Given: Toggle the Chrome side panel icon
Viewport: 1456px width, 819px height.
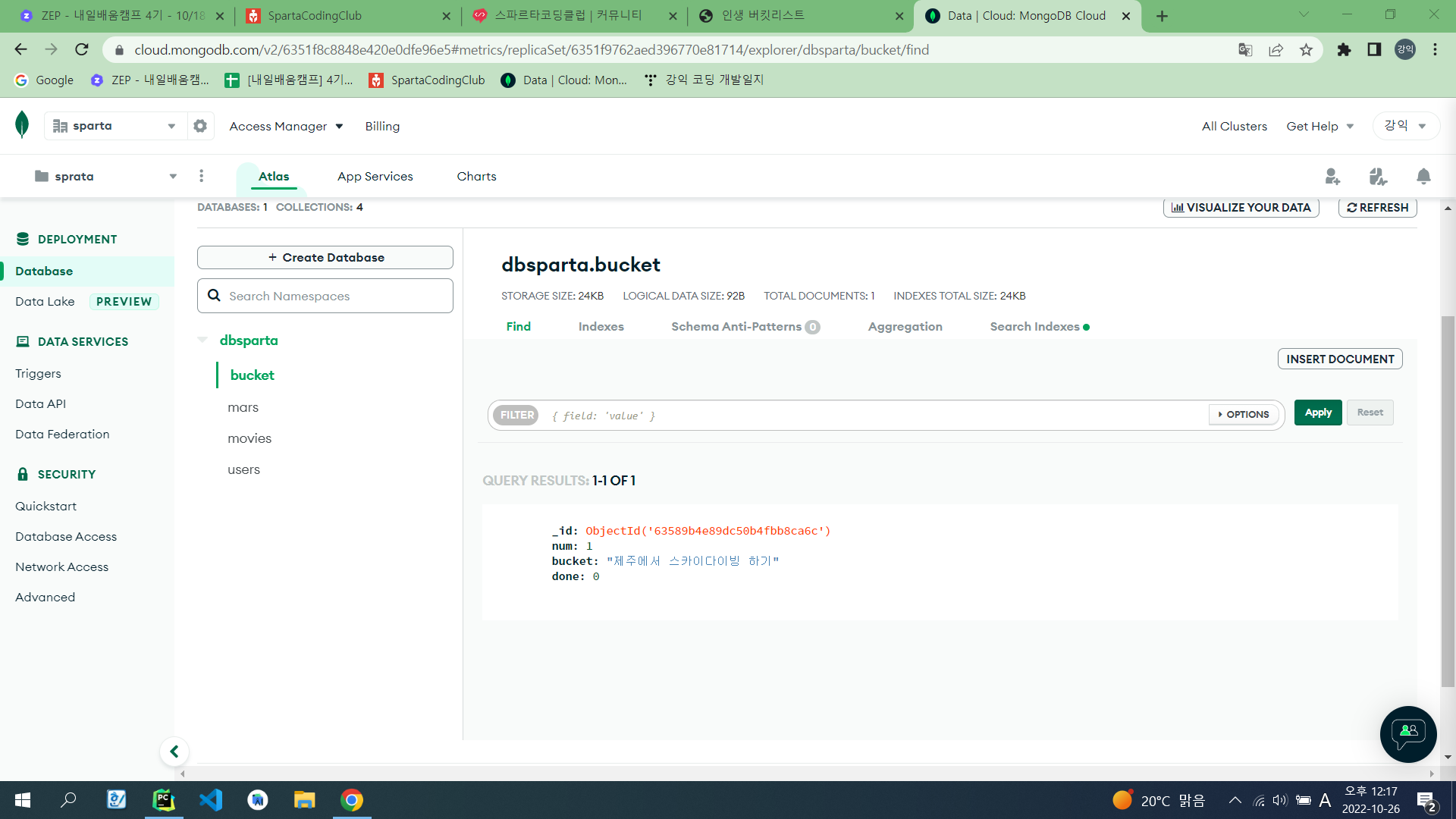Looking at the screenshot, I should click(1374, 50).
